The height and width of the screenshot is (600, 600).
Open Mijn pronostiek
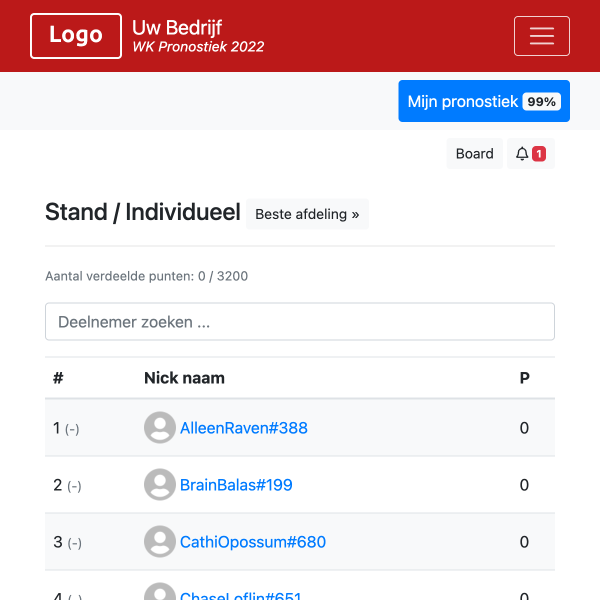(x=463, y=102)
